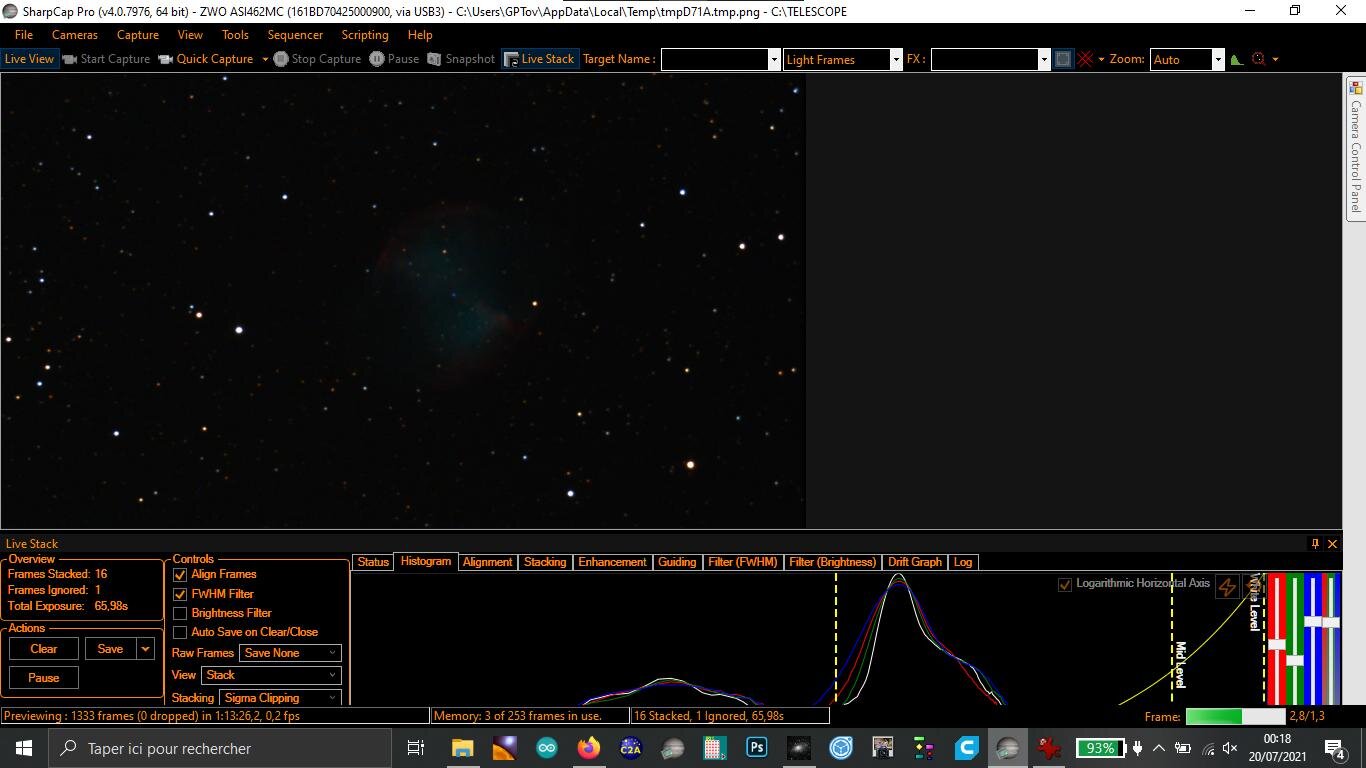The image size is (1366, 768).
Task: Open the Filter (Brightness) tab
Action: (832, 562)
